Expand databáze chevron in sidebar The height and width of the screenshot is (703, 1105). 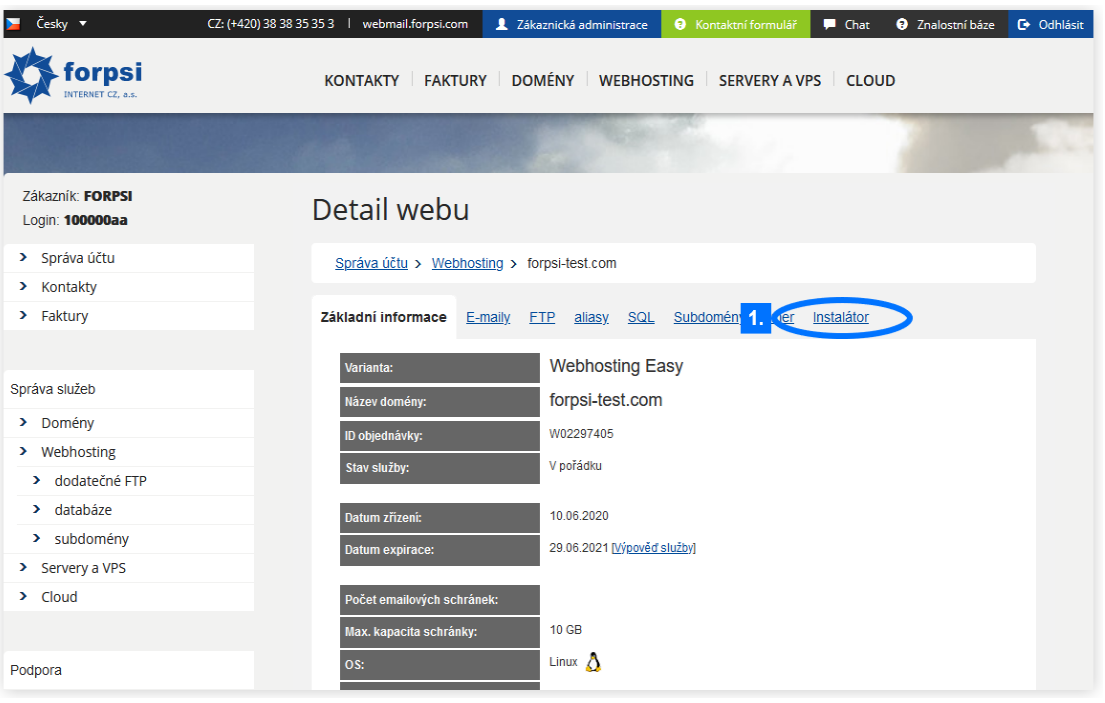coord(37,509)
